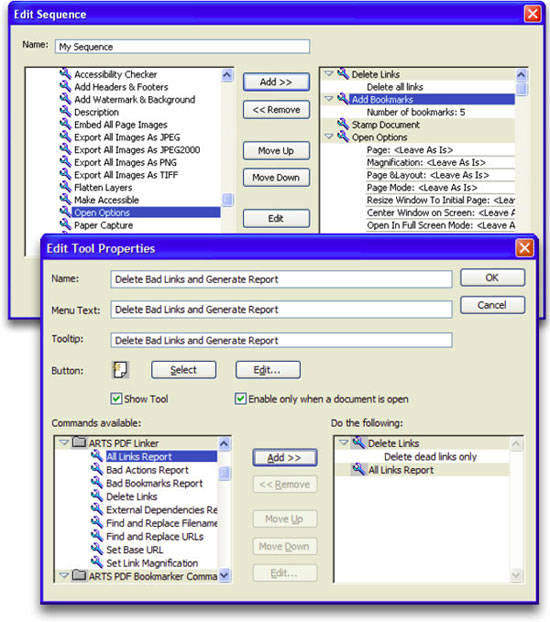Image resolution: width=550 pixels, height=622 pixels.
Task: Click the Select button for the tool button image
Action: pyautogui.click(x=184, y=370)
